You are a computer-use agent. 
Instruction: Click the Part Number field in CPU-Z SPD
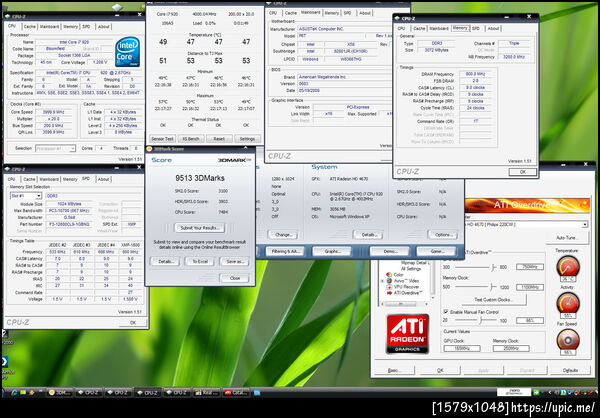pos(68,224)
